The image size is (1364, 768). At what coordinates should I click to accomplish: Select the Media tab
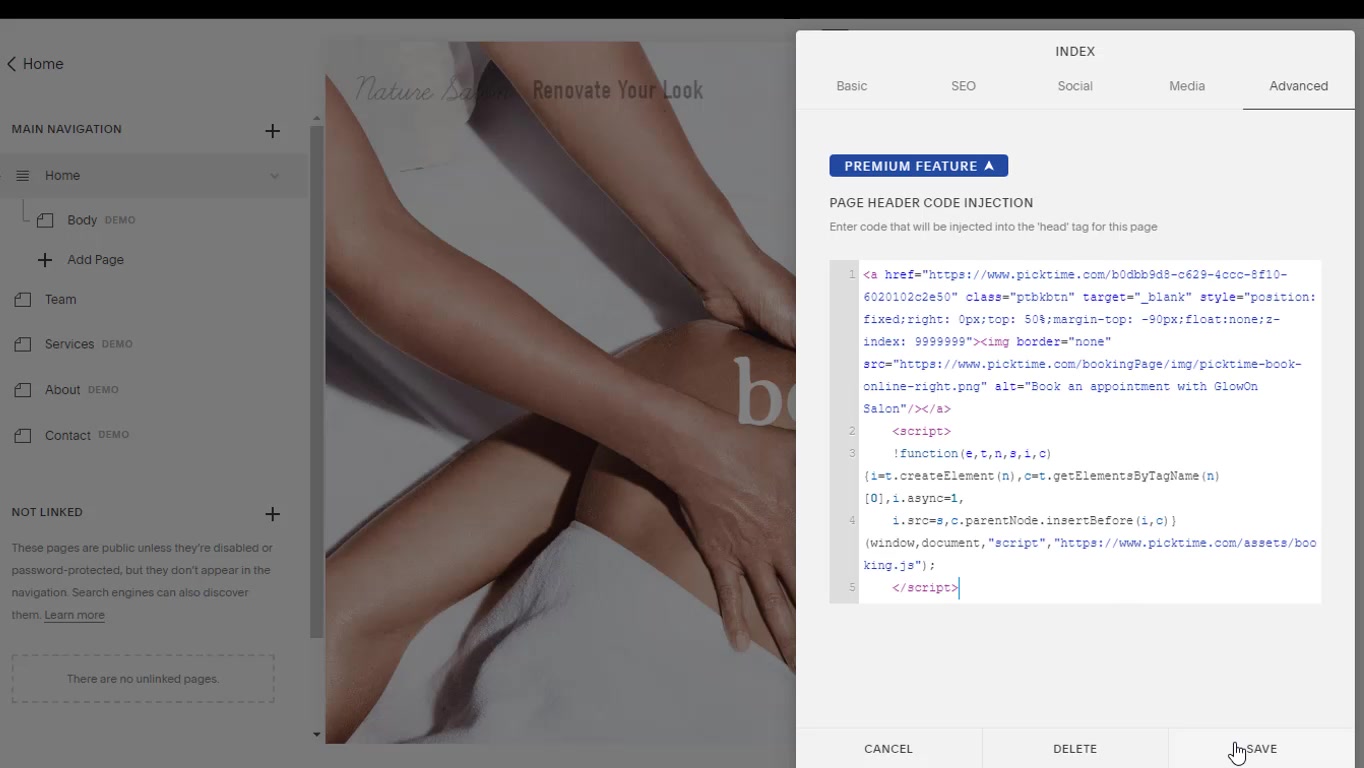pyautogui.click(x=1187, y=86)
